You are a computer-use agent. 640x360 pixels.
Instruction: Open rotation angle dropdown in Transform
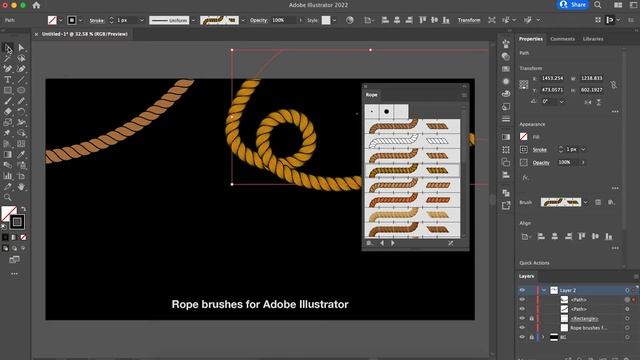(x=561, y=102)
